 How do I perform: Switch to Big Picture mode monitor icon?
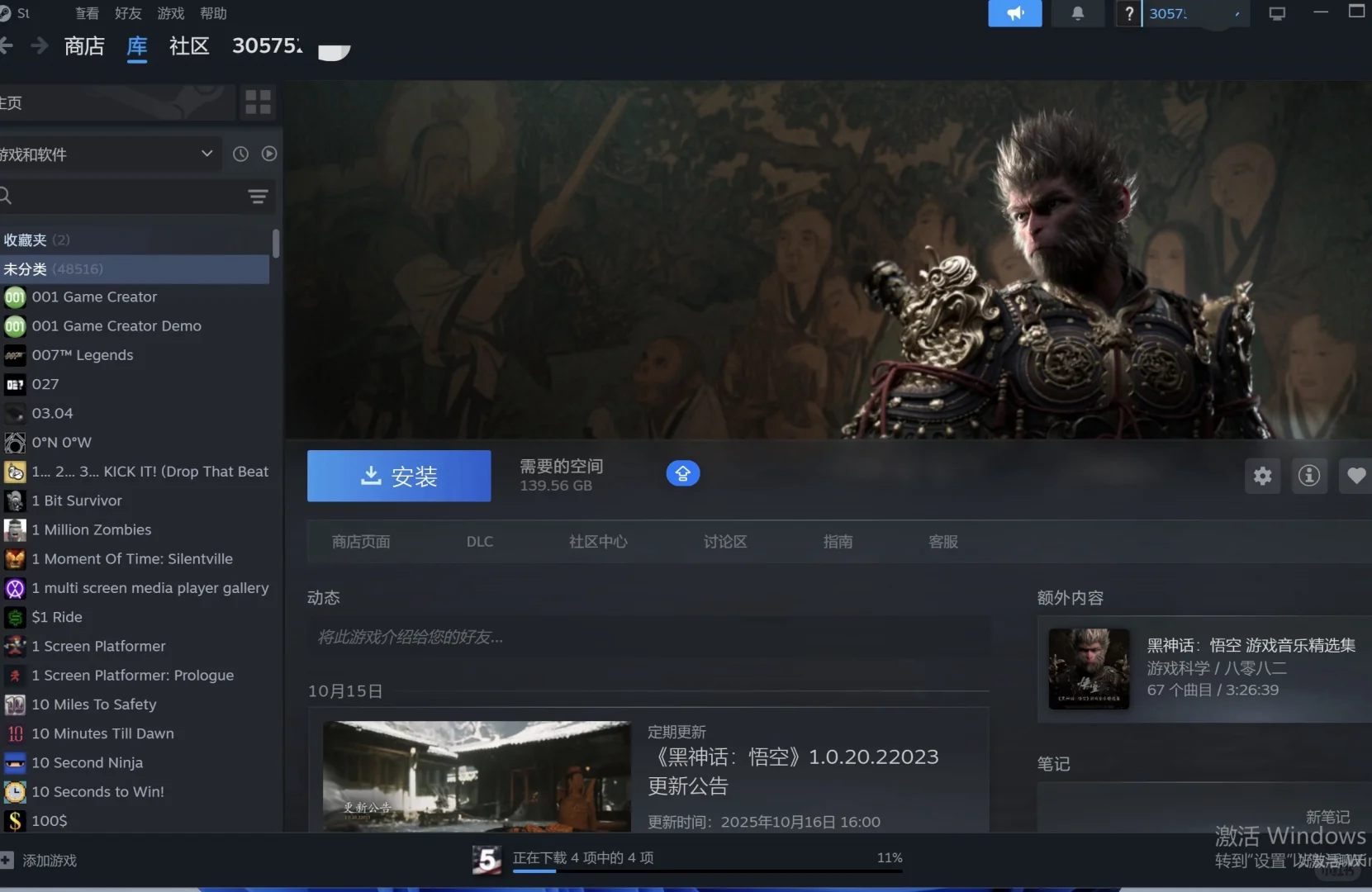pos(1277,13)
